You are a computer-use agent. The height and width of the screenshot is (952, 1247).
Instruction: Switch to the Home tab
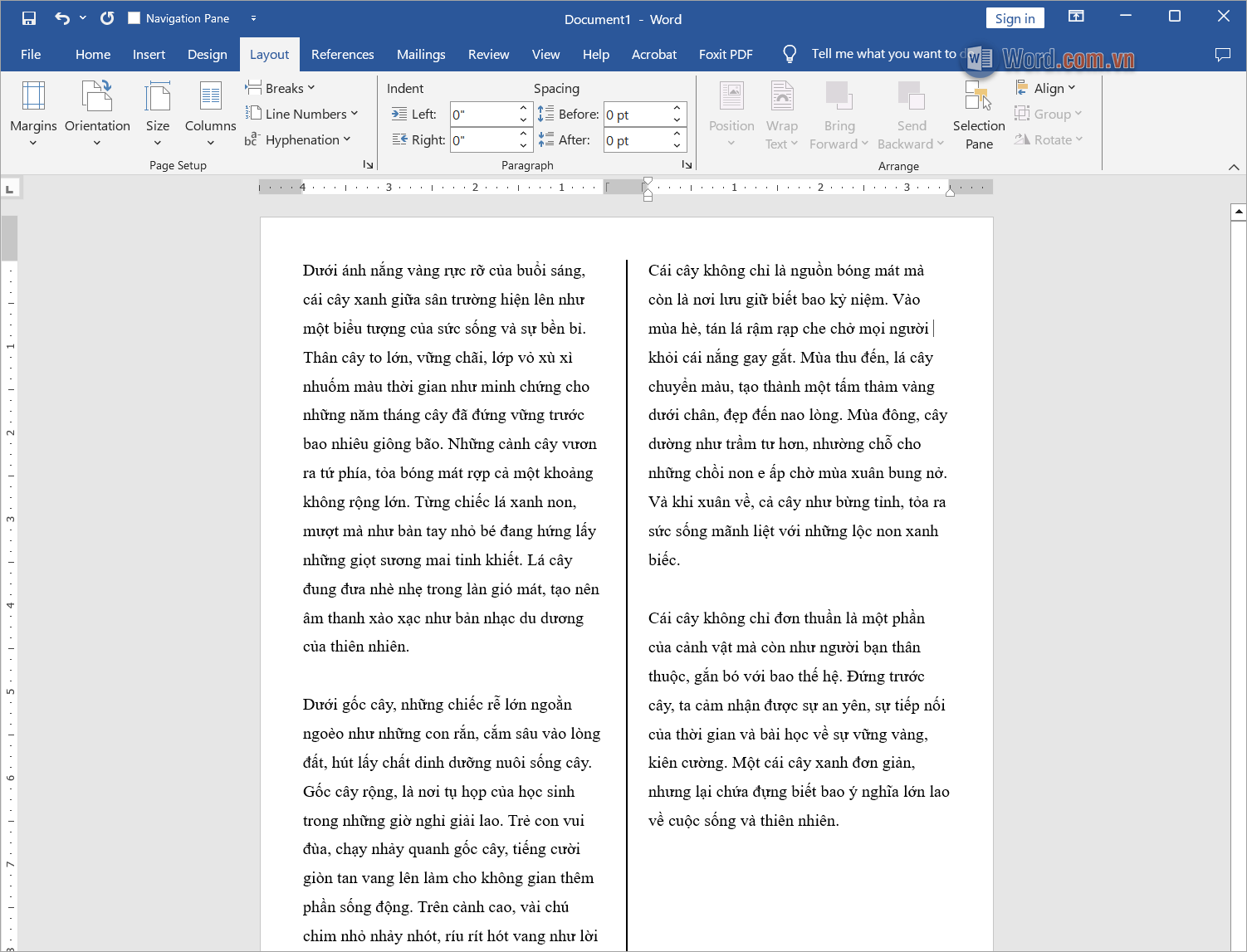point(93,54)
